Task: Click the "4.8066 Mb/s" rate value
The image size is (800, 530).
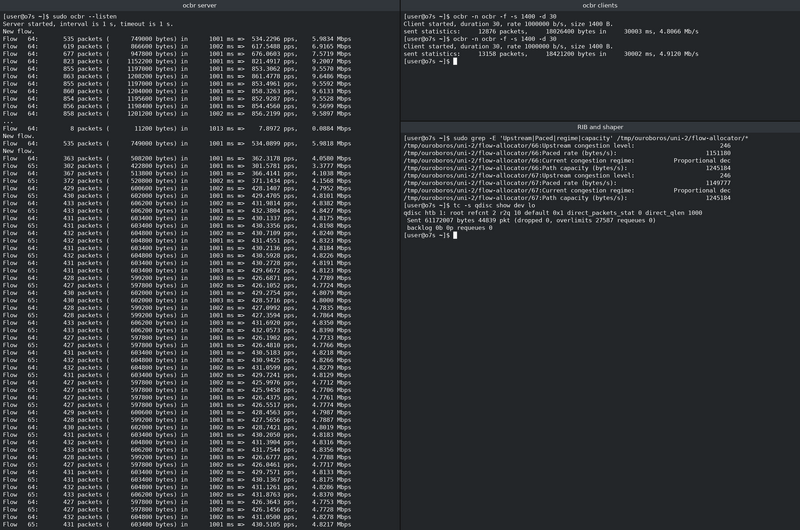Action: coord(678,31)
